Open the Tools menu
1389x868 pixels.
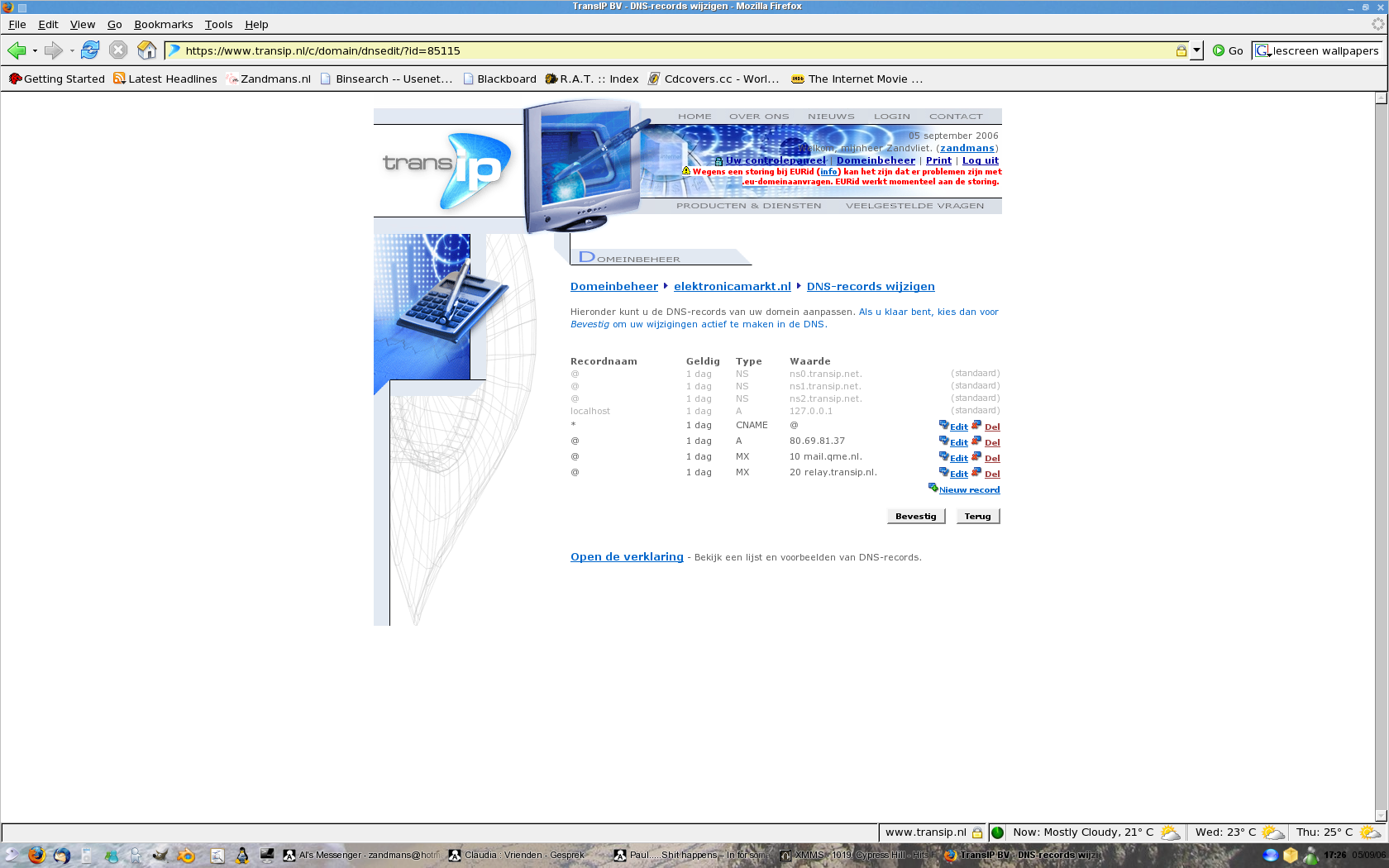click(x=218, y=25)
